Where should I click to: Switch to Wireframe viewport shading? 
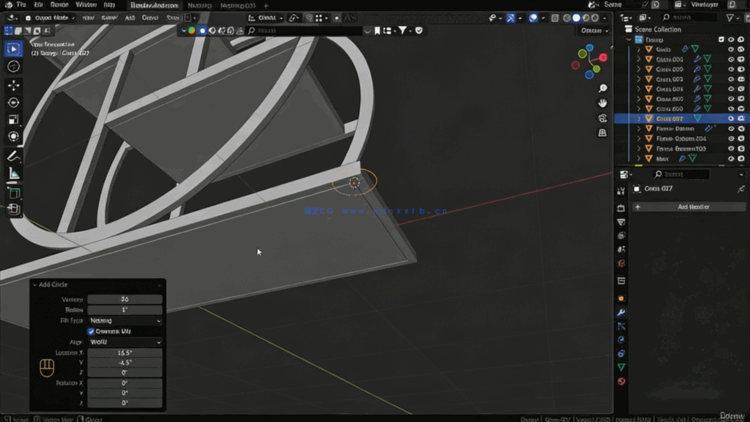point(567,18)
